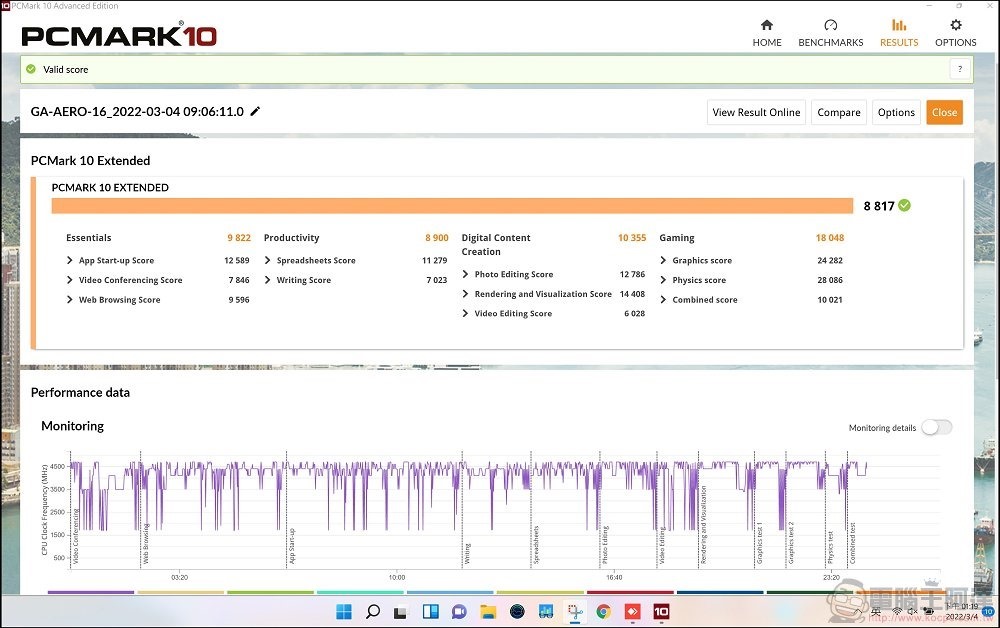
Task: Click the Video Conferencing marker in chart
Action: point(75,536)
